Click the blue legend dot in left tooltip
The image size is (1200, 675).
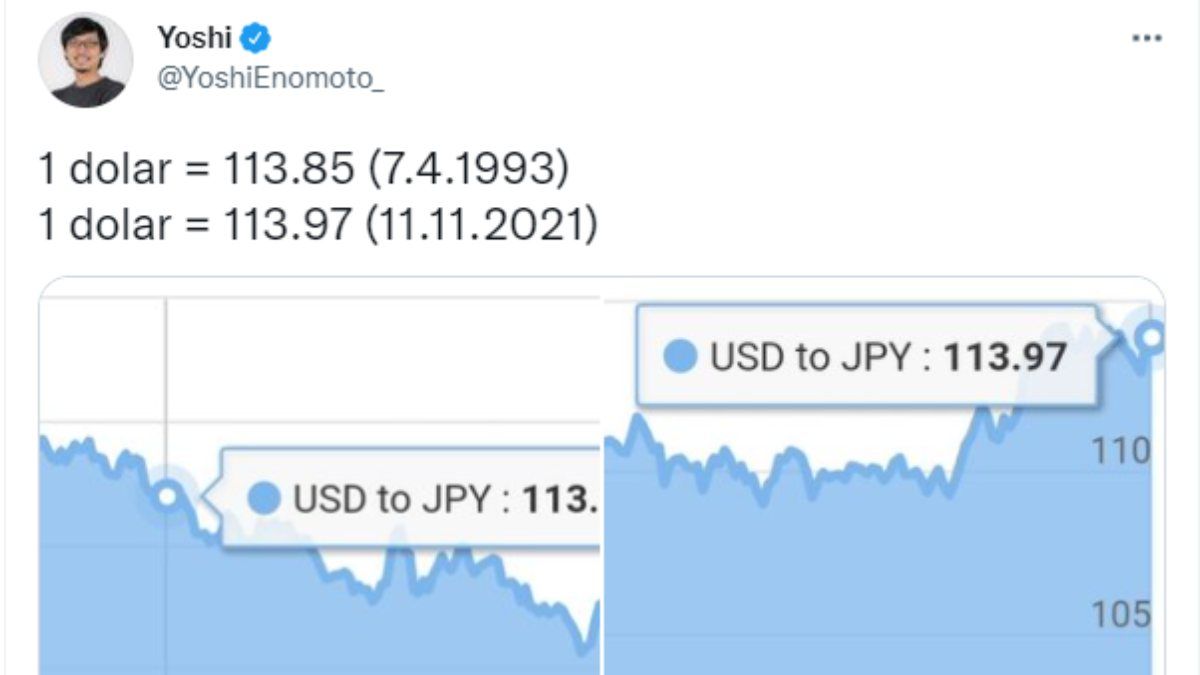pos(264,498)
